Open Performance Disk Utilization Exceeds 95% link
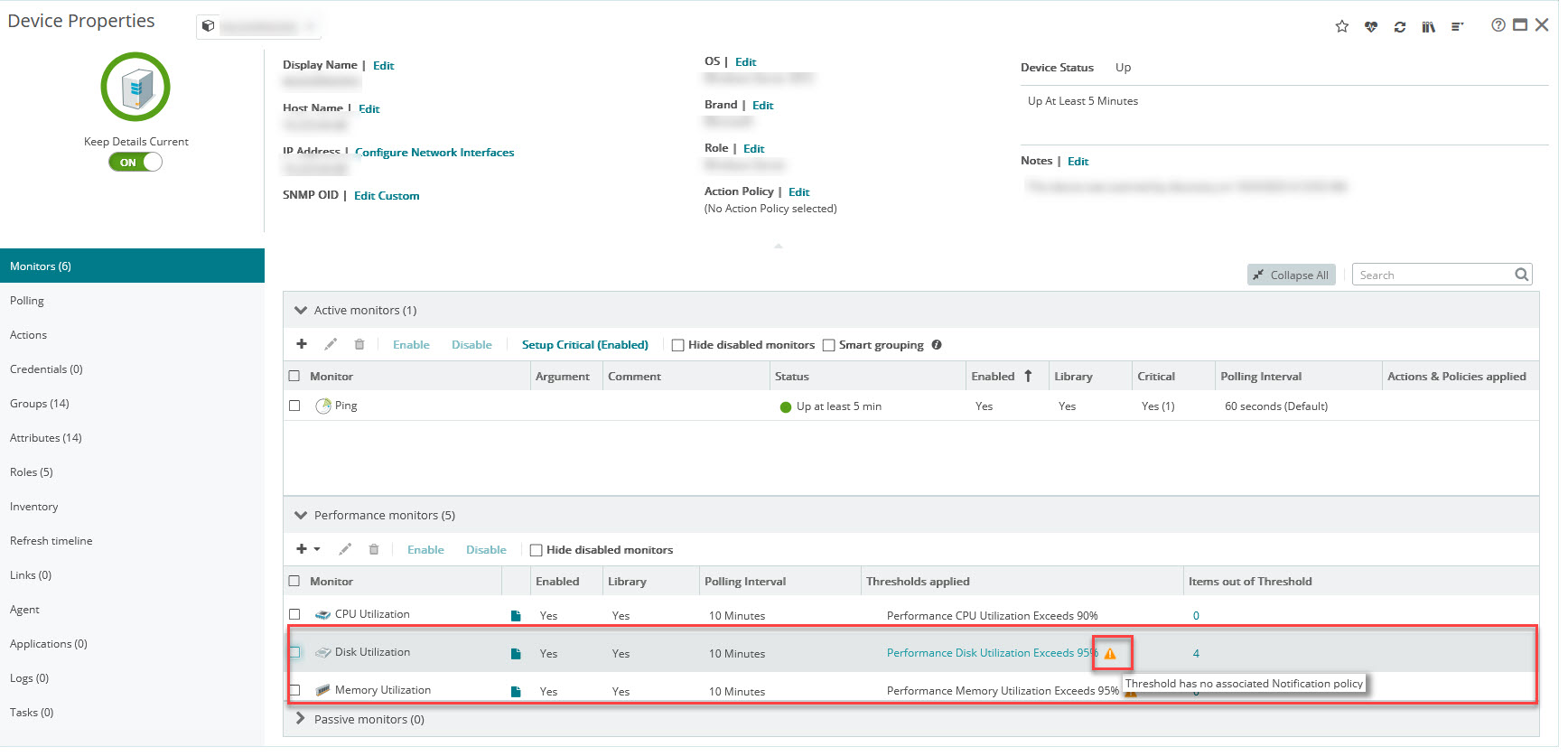The image size is (1568, 756). pyautogui.click(x=992, y=653)
